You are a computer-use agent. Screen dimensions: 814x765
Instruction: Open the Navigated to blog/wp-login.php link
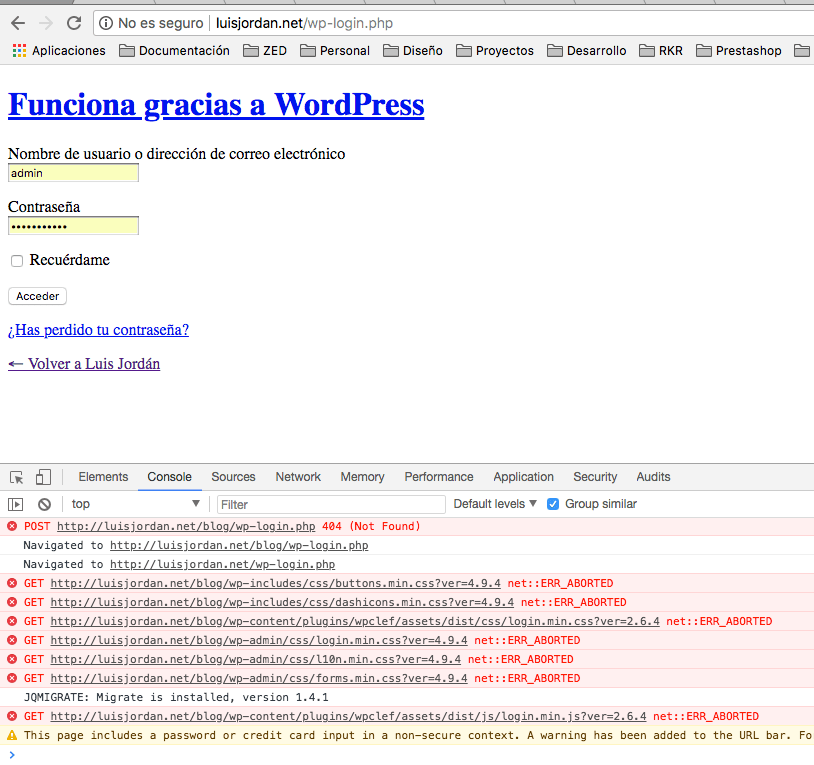tap(239, 545)
